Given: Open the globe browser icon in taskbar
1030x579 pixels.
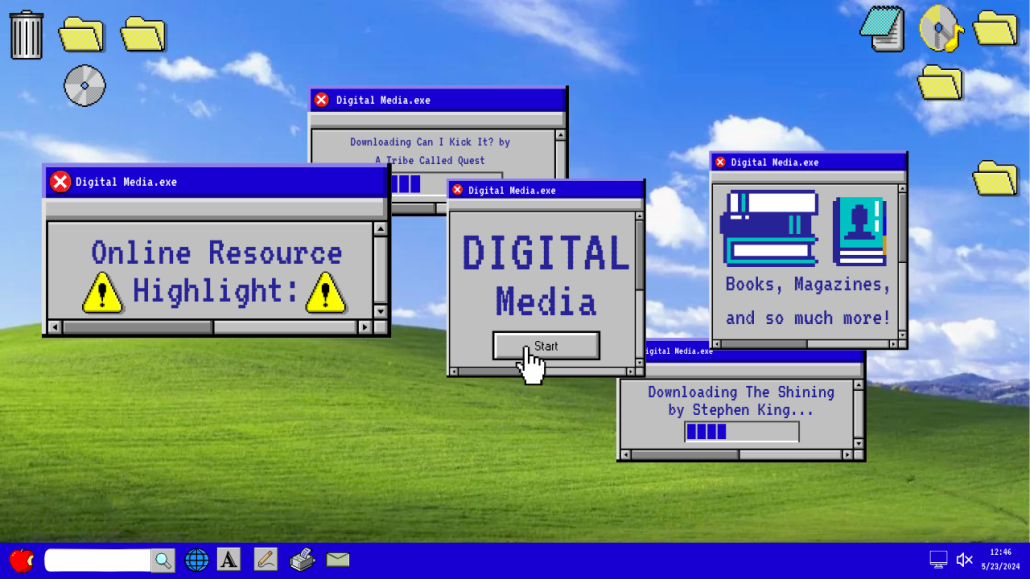Looking at the screenshot, I should pyautogui.click(x=196, y=560).
